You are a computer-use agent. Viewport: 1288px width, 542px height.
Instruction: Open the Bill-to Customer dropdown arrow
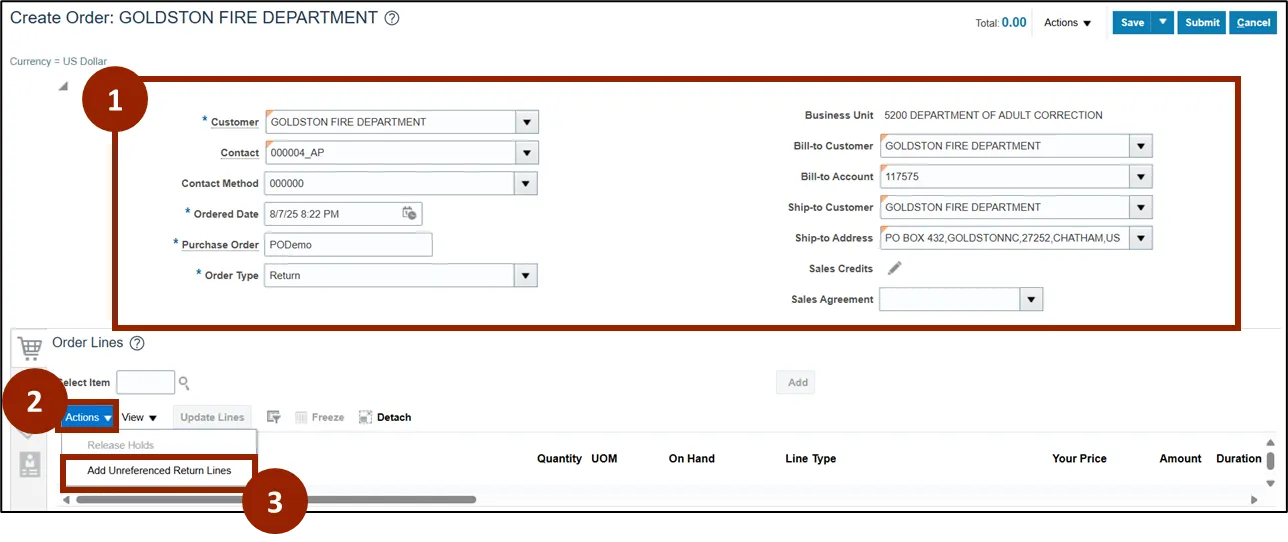[1141, 146]
